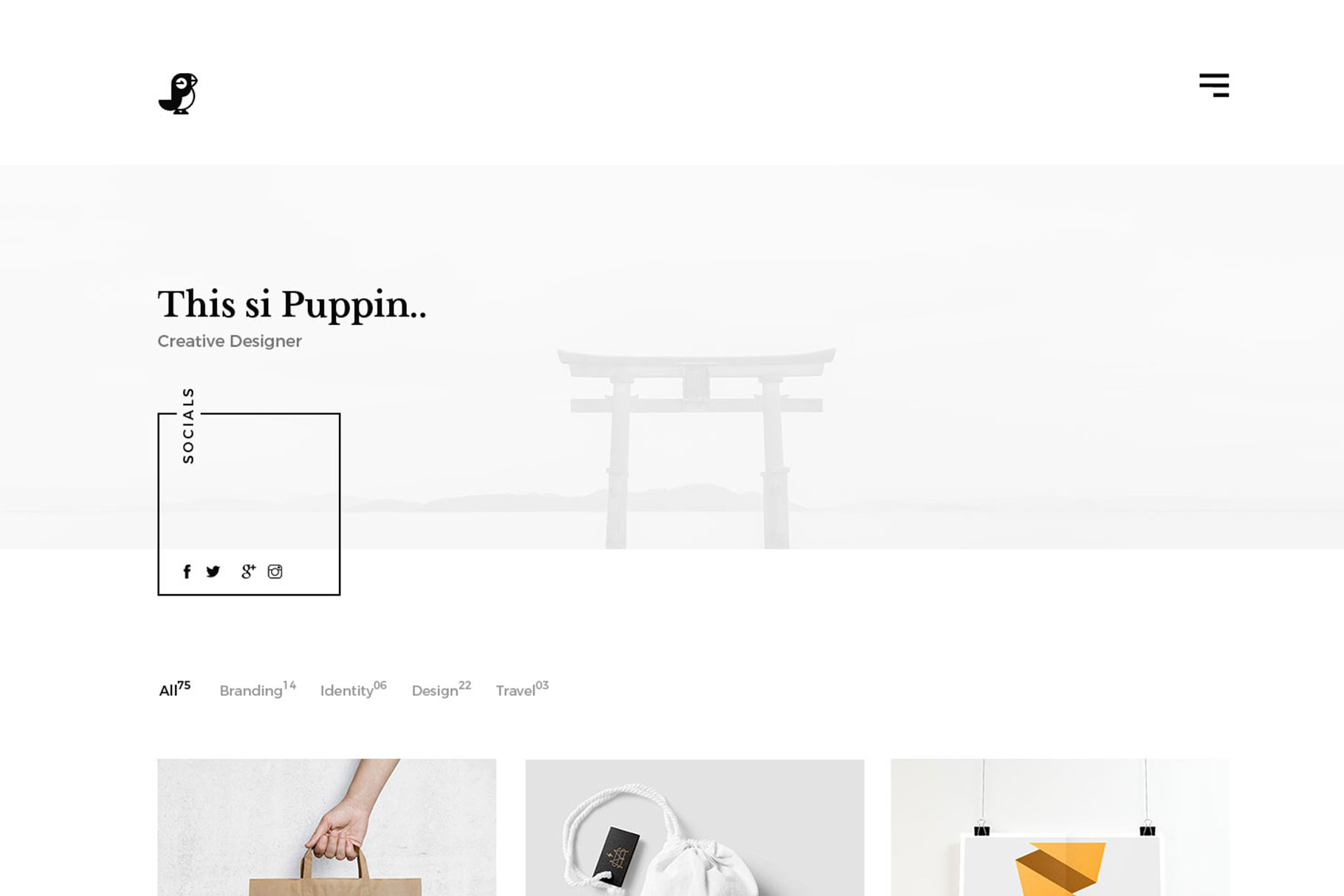The width and height of the screenshot is (1344, 896).
Task: Open the white drawstring bag thumbnail
Action: coord(695,827)
